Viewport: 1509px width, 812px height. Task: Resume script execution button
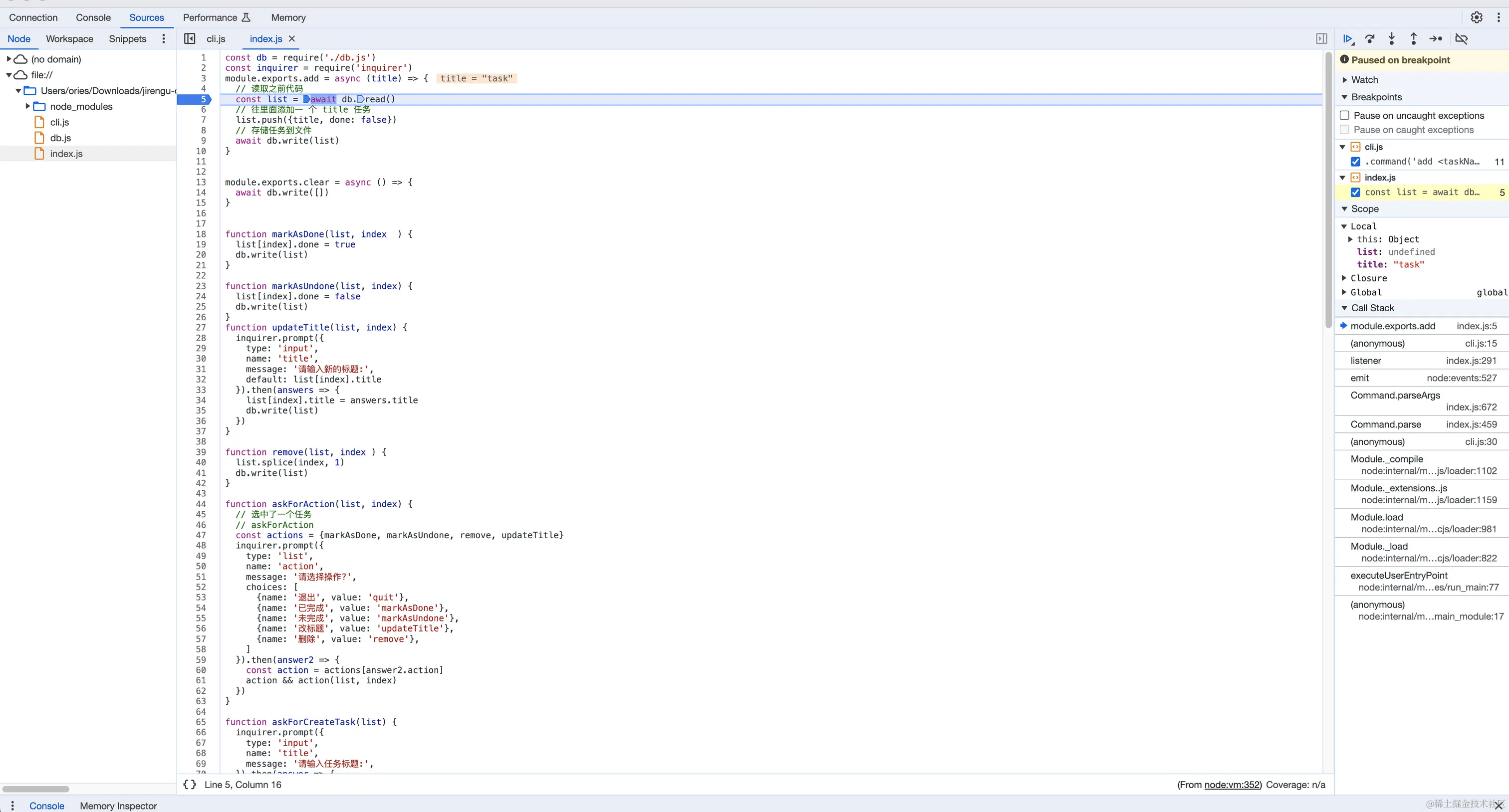coord(1348,38)
